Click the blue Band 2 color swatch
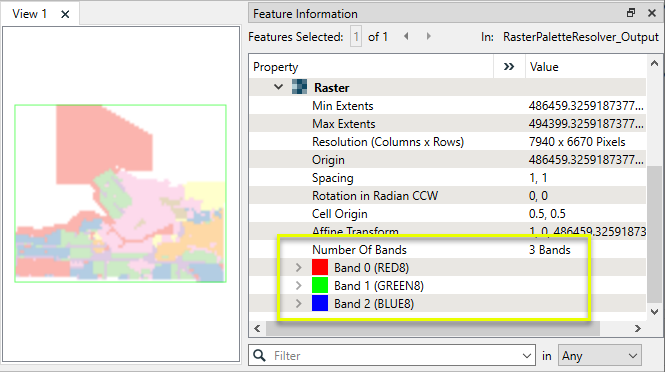Image resolution: width=665 pixels, height=372 pixels. click(x=320, y=304)
